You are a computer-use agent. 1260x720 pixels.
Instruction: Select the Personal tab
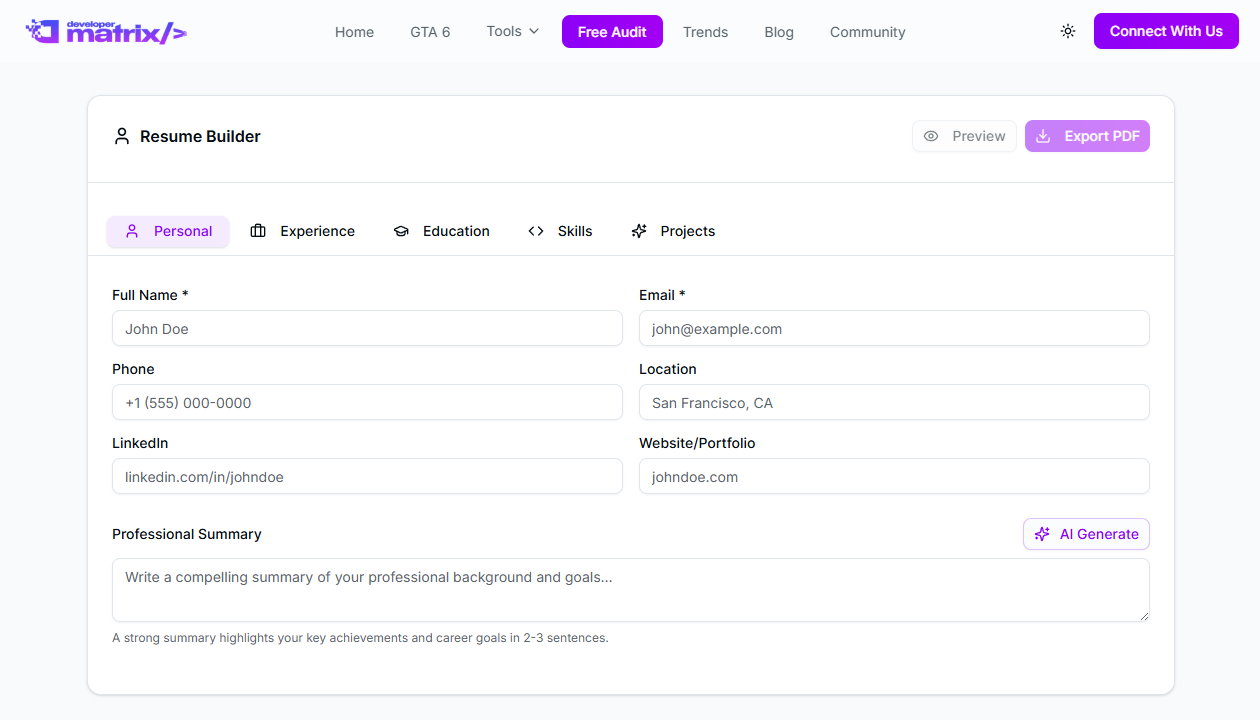168,231
